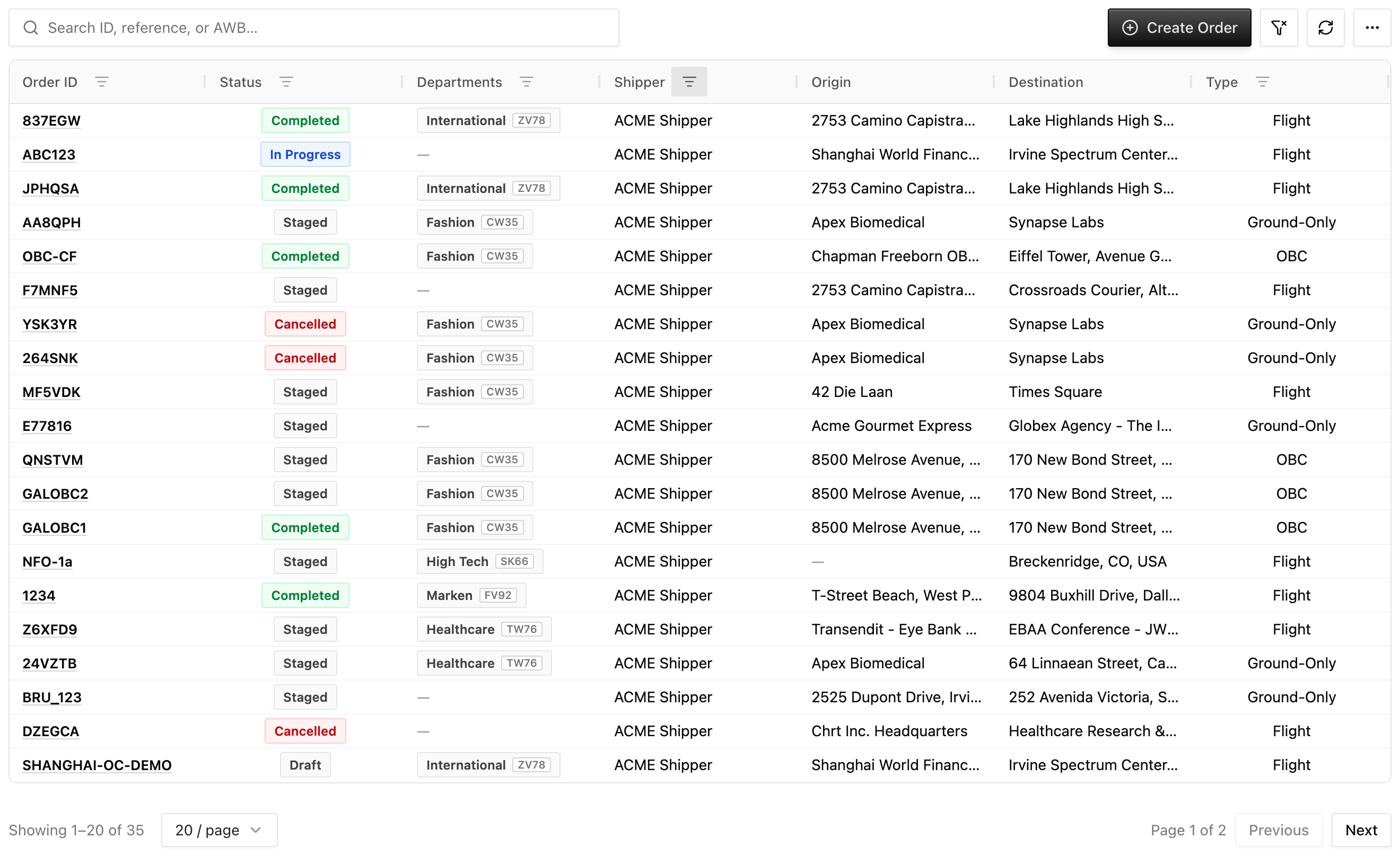Open order JPHQSA
1400x865 pixels.
pyautogui.click(x=50, y=188)
